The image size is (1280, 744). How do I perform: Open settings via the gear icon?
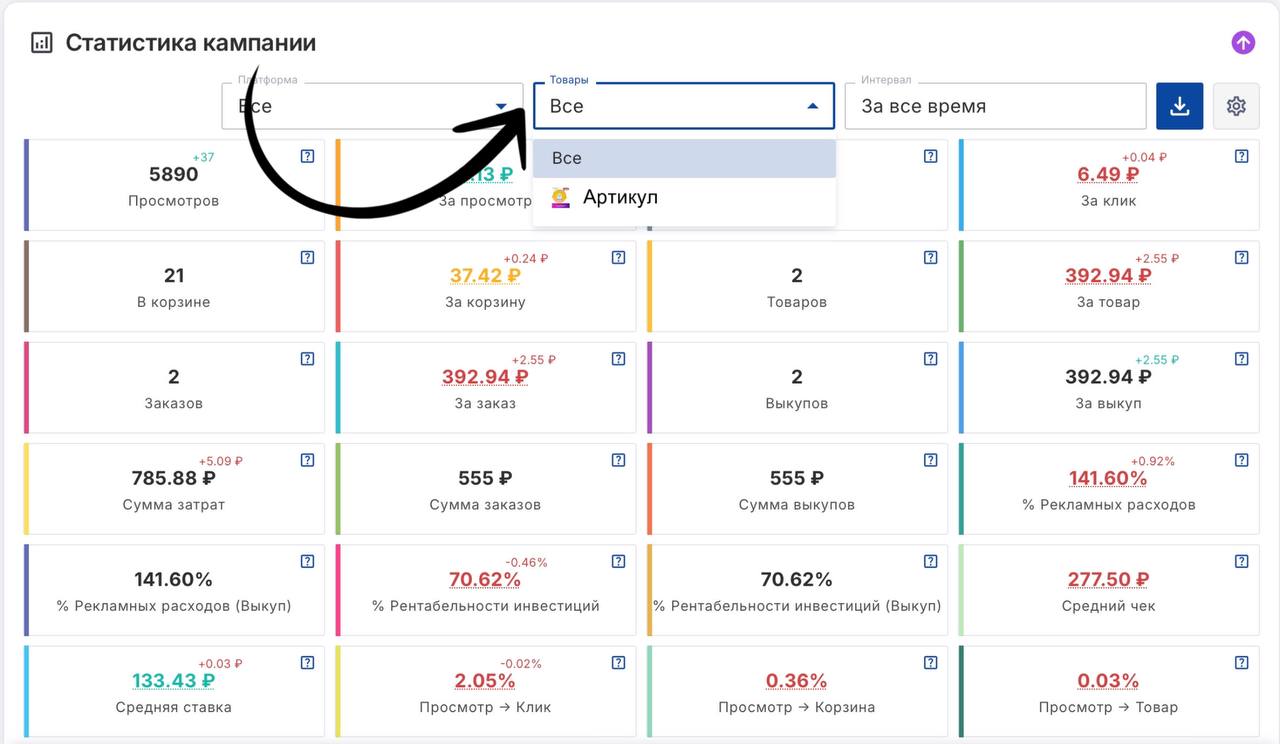(1236, 106)
